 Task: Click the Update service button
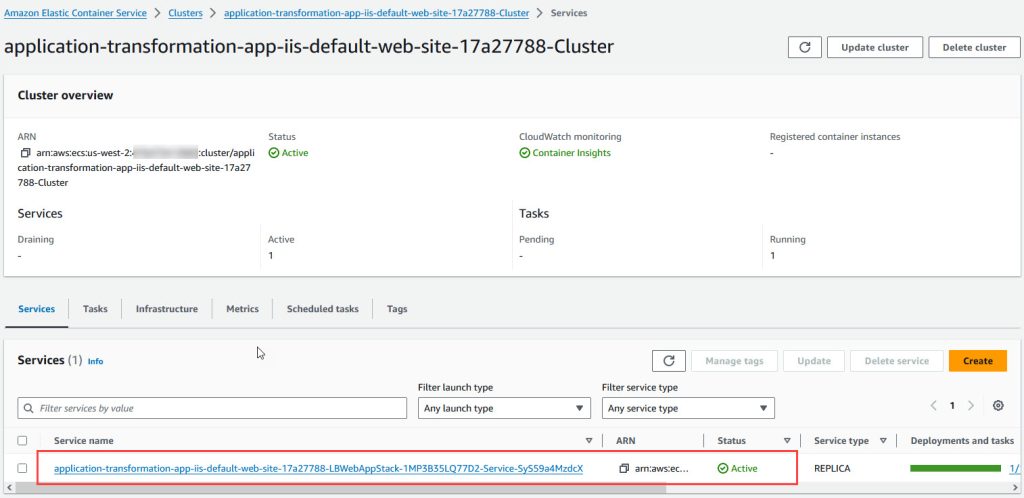[x=814, y=361]
